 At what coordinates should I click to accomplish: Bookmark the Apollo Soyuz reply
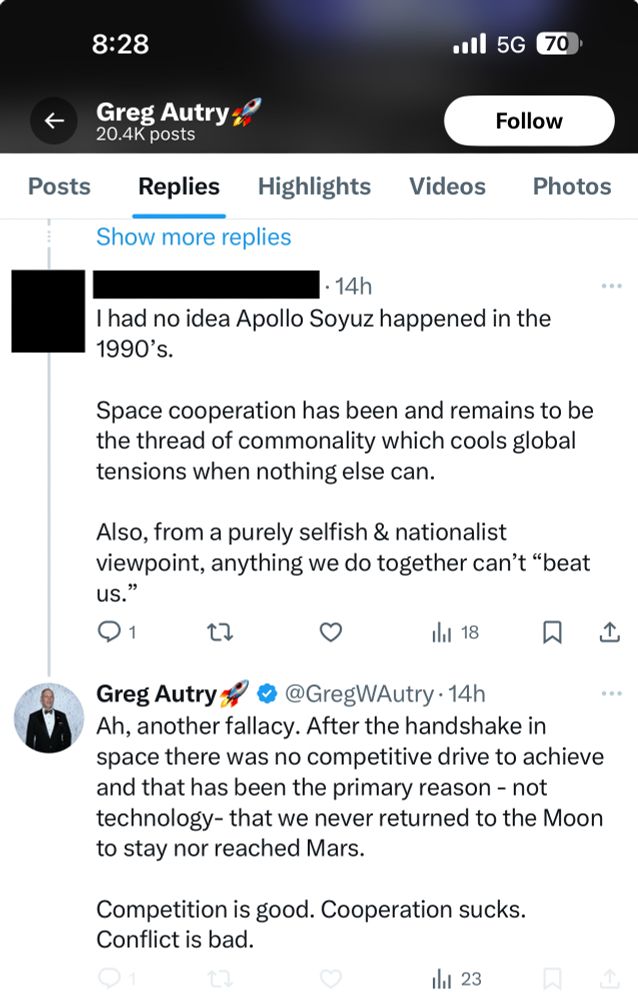[x=551, y=632]
